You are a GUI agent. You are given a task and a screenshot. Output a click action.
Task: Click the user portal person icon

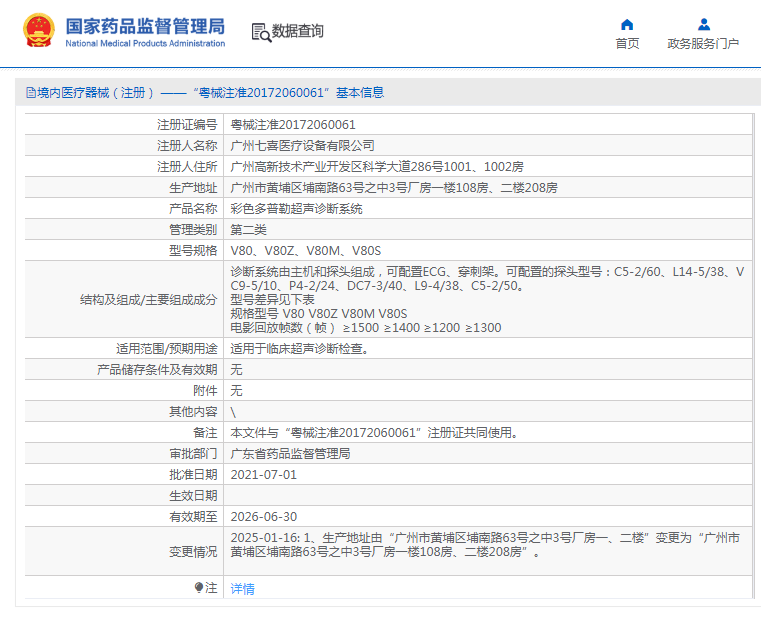pyautogui.click(x=704, y=24)
